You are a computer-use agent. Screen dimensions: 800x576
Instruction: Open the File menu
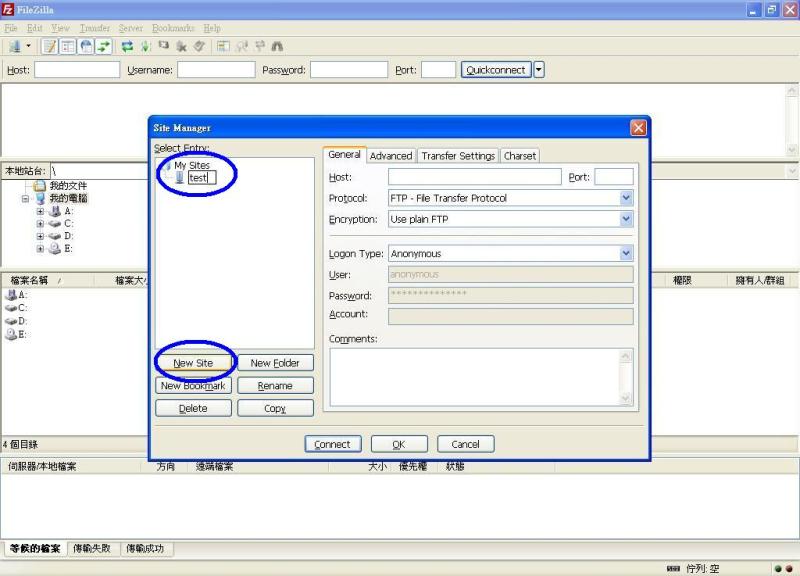click(11, 28)
